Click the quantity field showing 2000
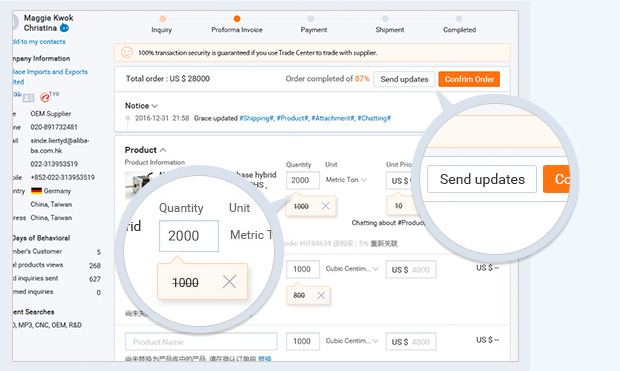Image resolution: width=620 pixels, height=371 pixels. tap(303, 180)
